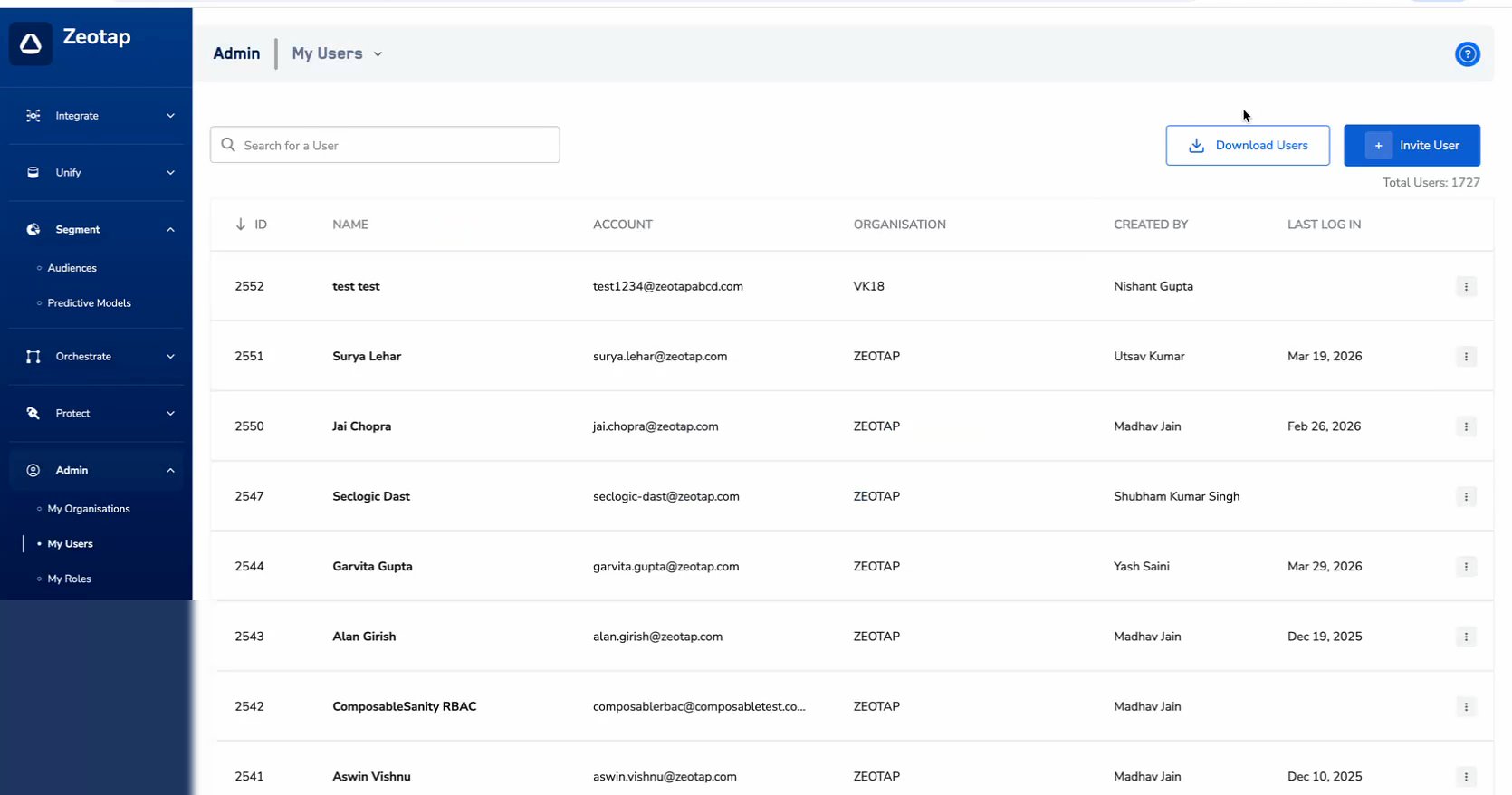
Task: Click the email garvita.gupta@zeotap.com
Action: [x=666, y=567]
